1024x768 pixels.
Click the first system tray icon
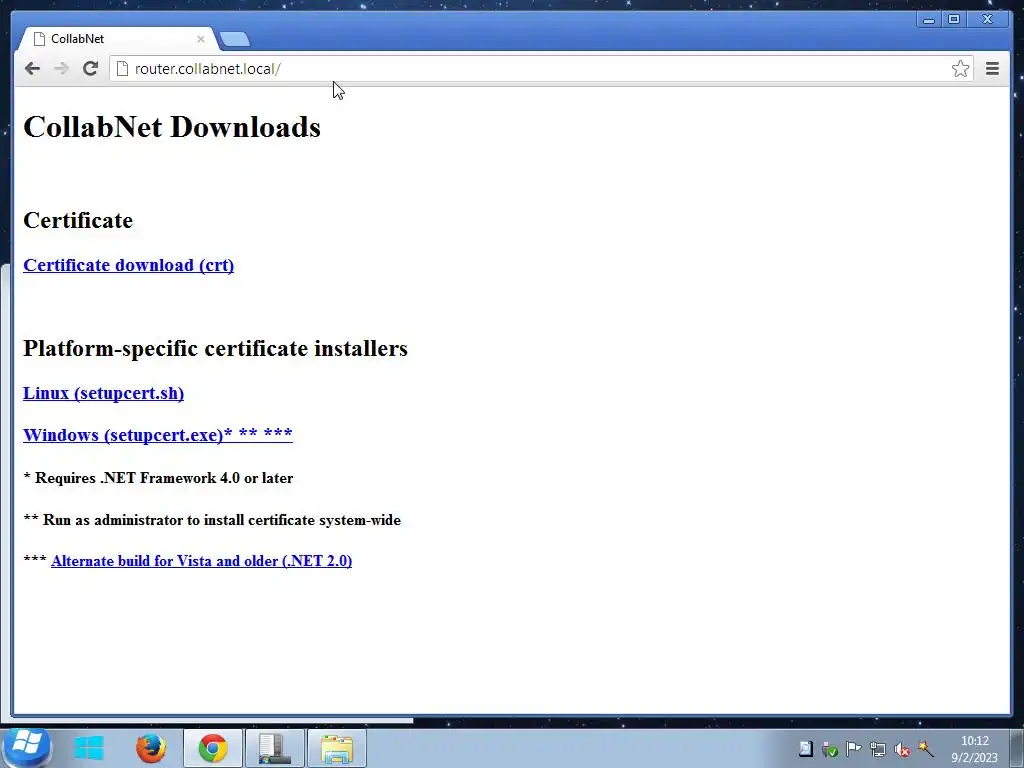click(806, 749)
